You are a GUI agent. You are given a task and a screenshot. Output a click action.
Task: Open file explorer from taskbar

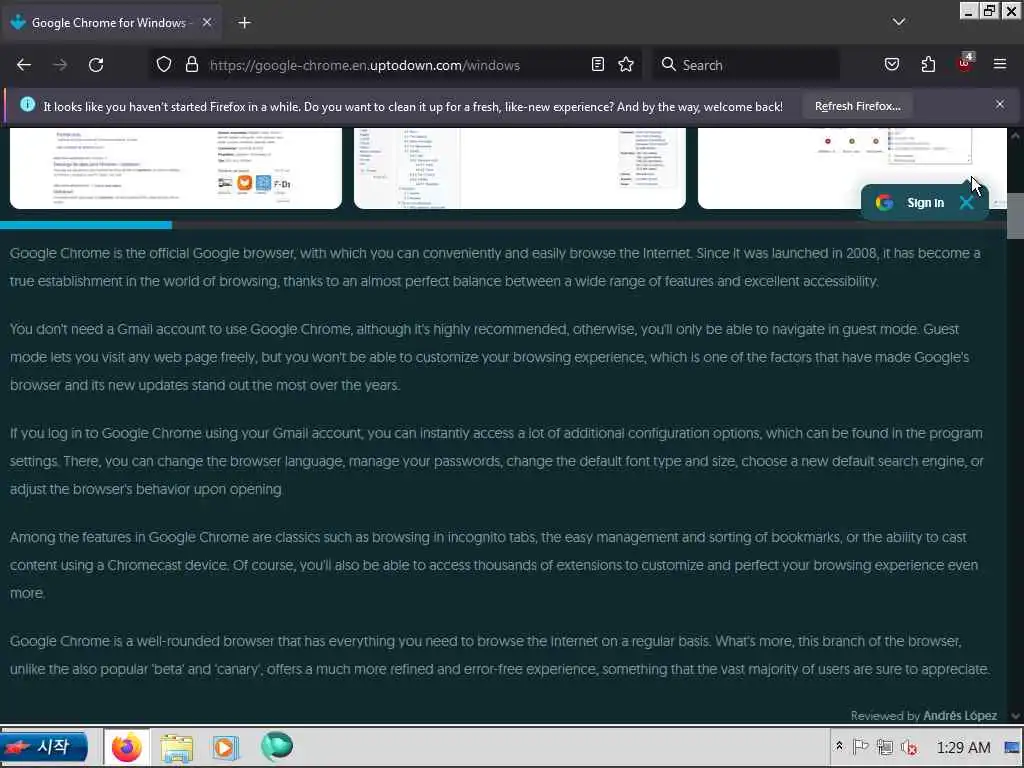click(177, 747)
